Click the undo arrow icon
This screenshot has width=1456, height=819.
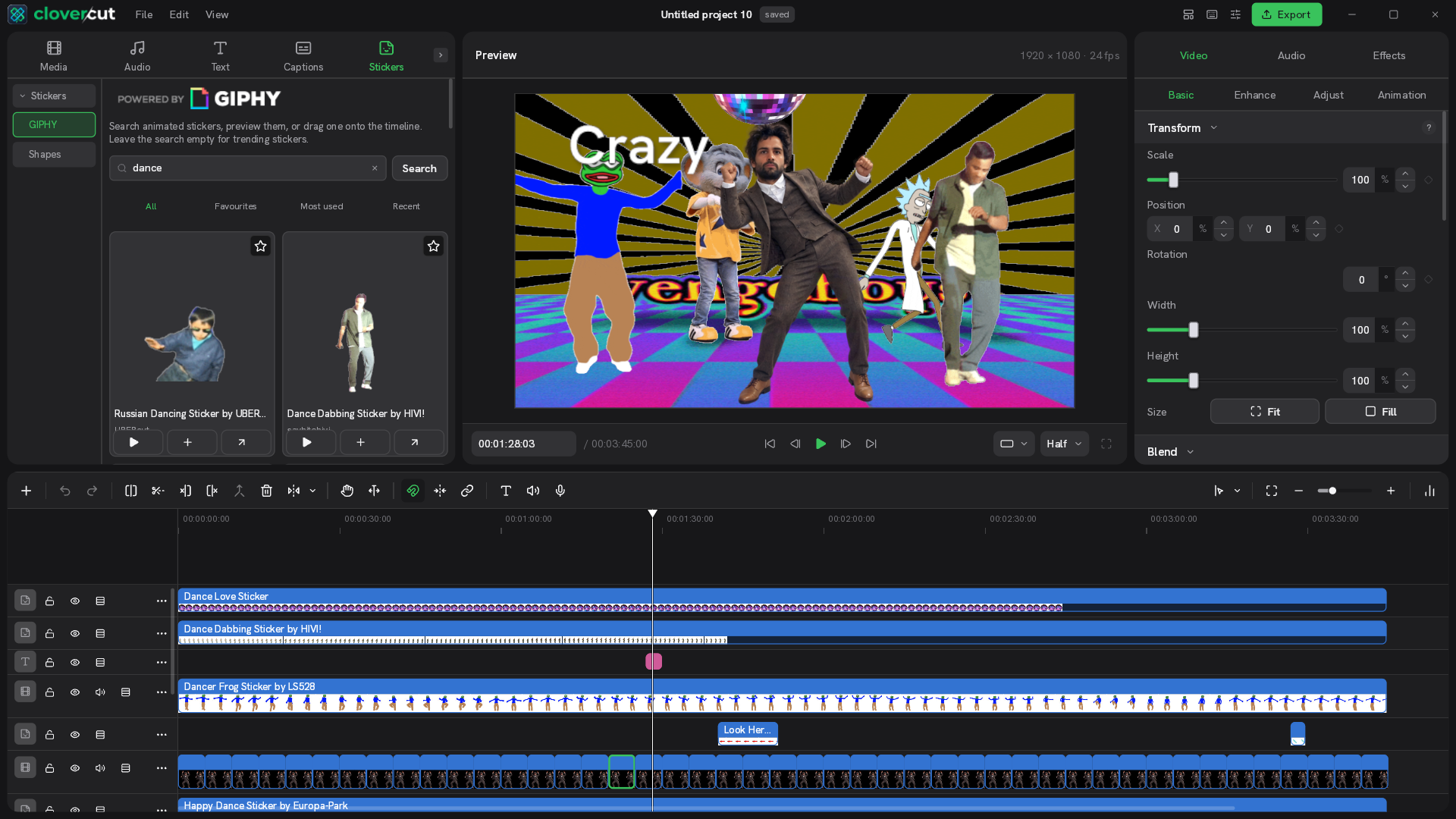coord(65,491)
